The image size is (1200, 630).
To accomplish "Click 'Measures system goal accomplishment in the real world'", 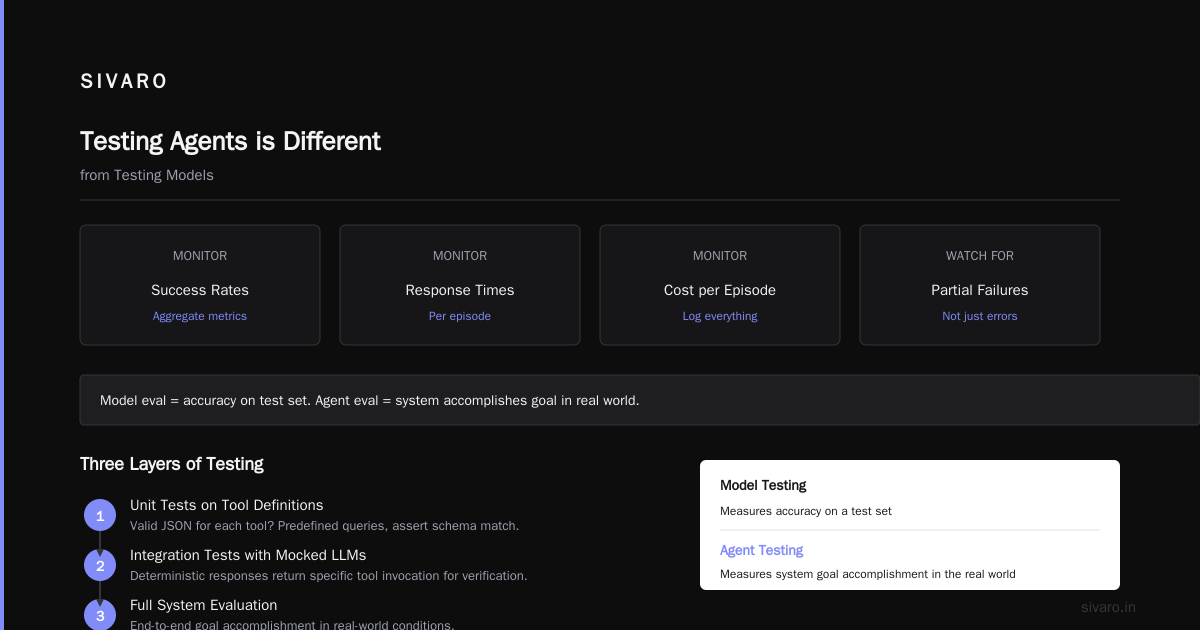I will [x=868, y=574].
